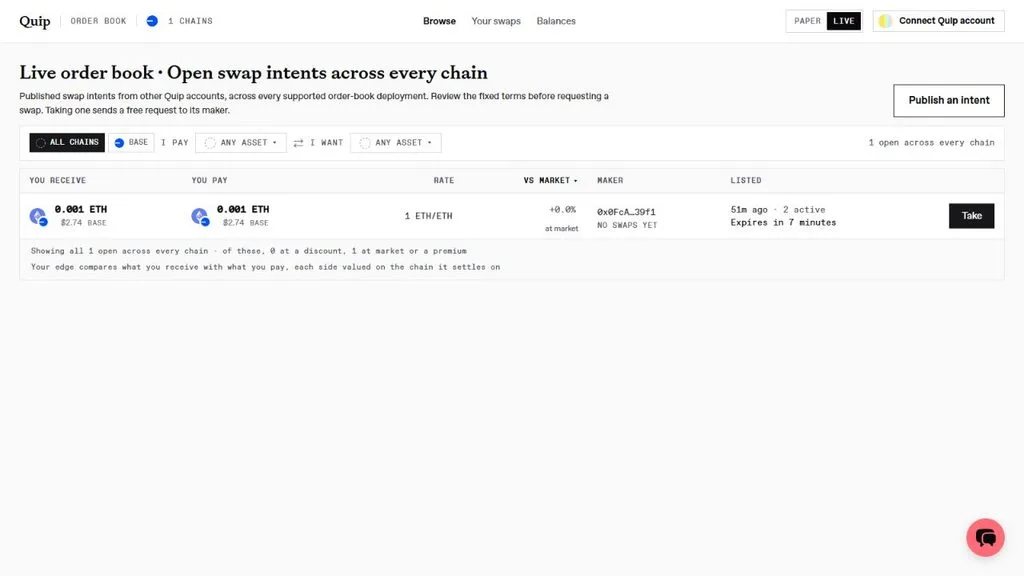Click the YOU PAY column header
Viewport: 1024px width, 576px height.
tap(210, 180)
